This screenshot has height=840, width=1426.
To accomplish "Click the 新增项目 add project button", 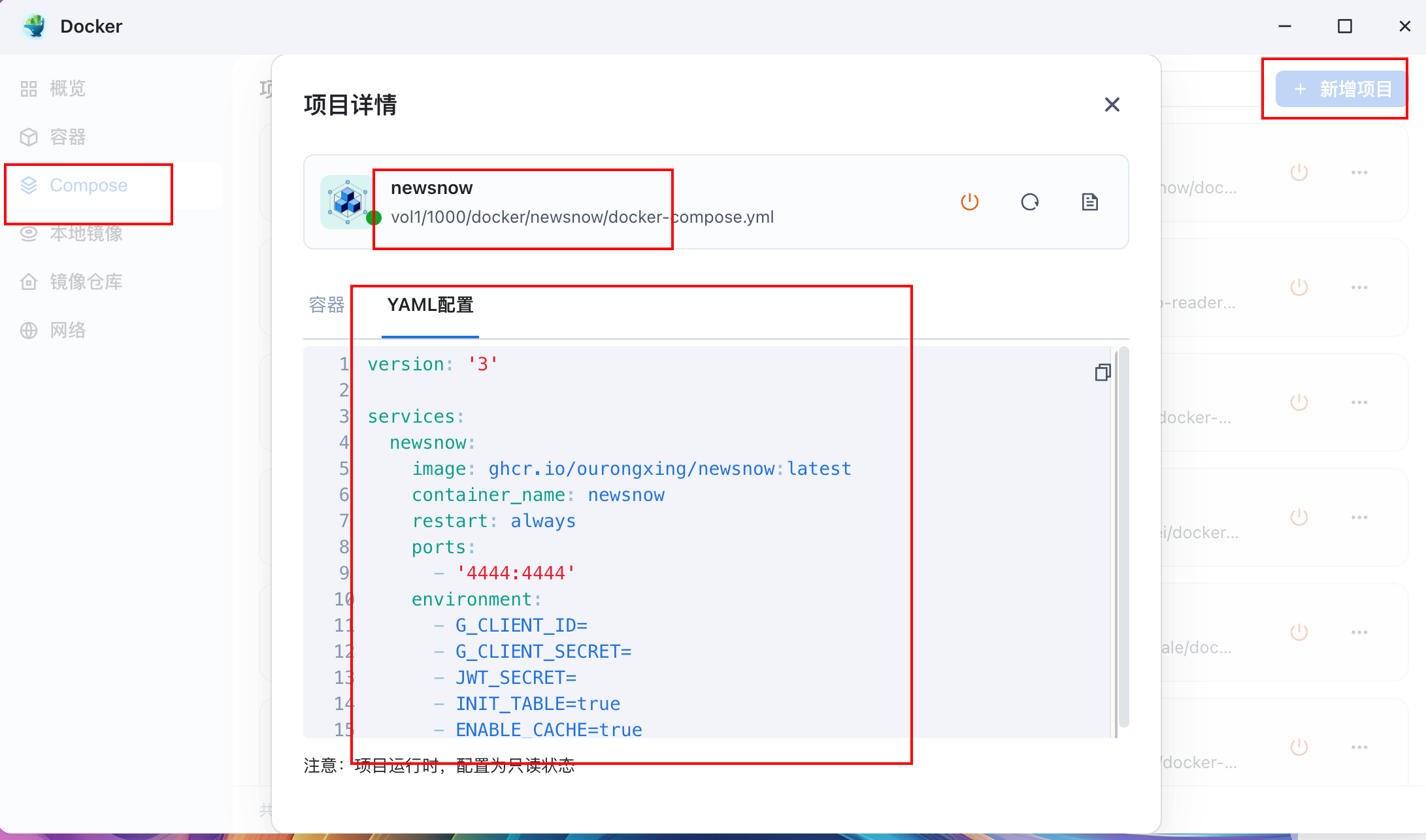I will click(x=1342, y=89).
